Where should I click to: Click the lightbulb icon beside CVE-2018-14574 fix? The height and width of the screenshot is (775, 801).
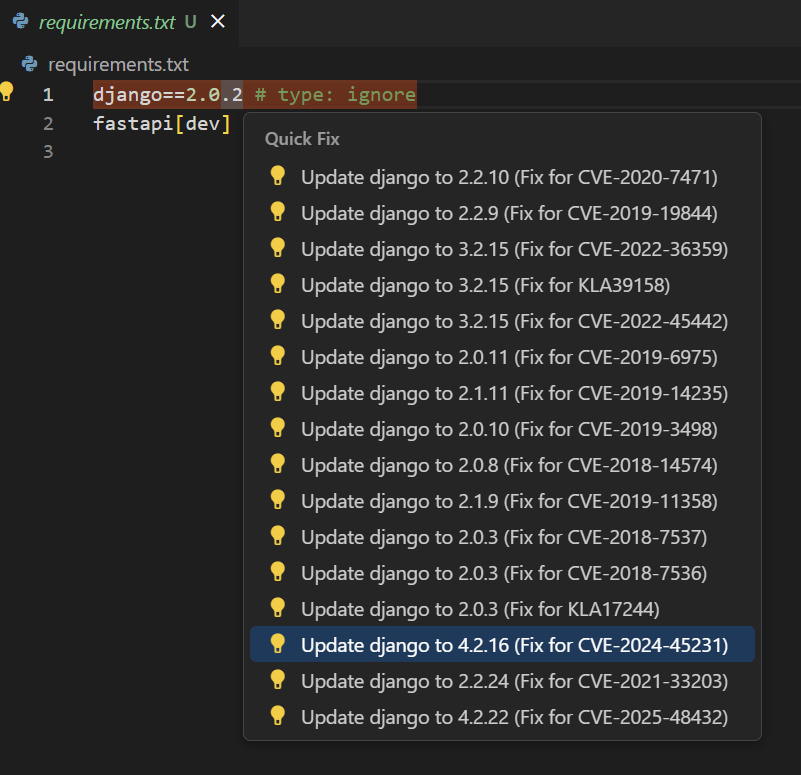[x=277, y=463]
